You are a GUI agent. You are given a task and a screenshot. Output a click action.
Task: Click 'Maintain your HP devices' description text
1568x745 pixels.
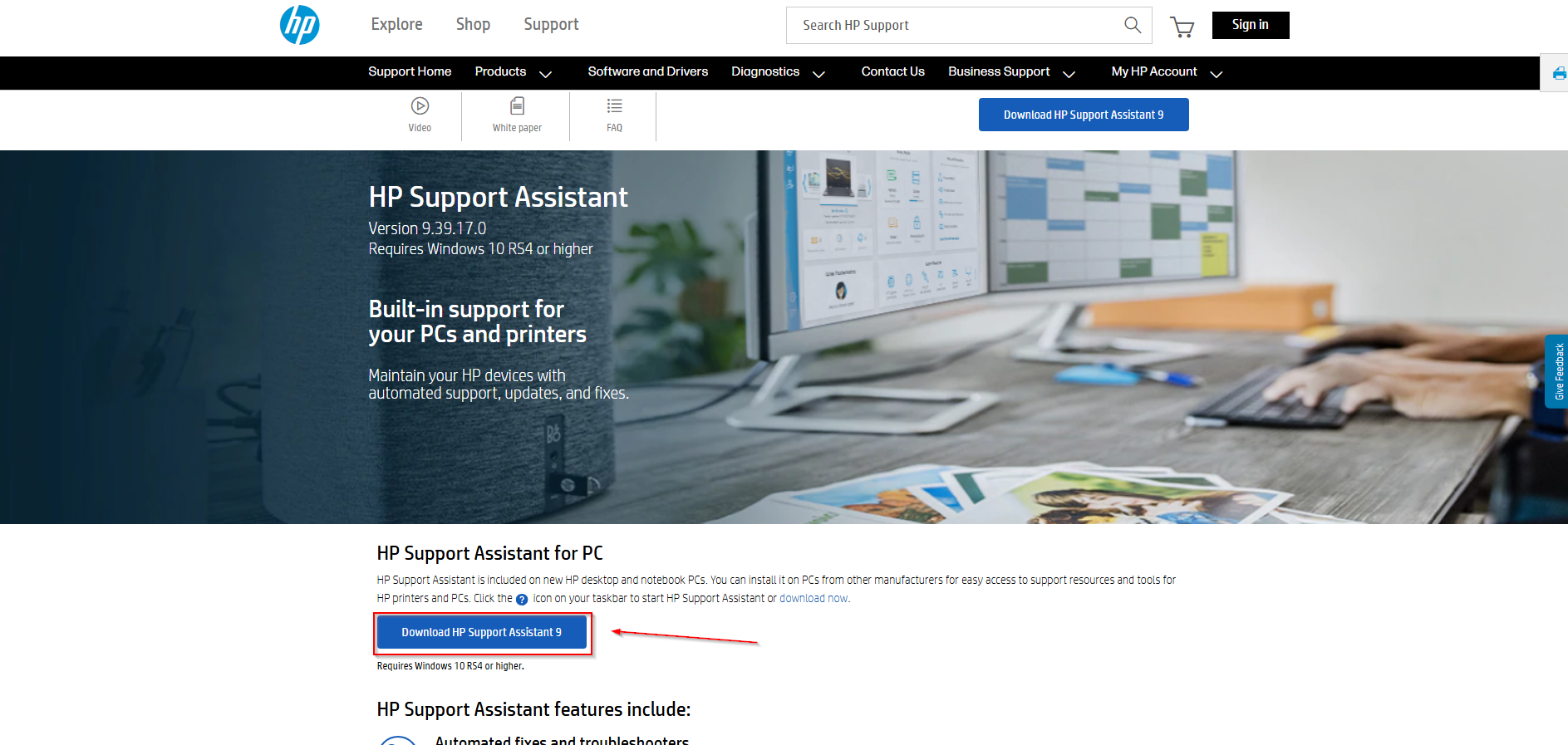499,385
